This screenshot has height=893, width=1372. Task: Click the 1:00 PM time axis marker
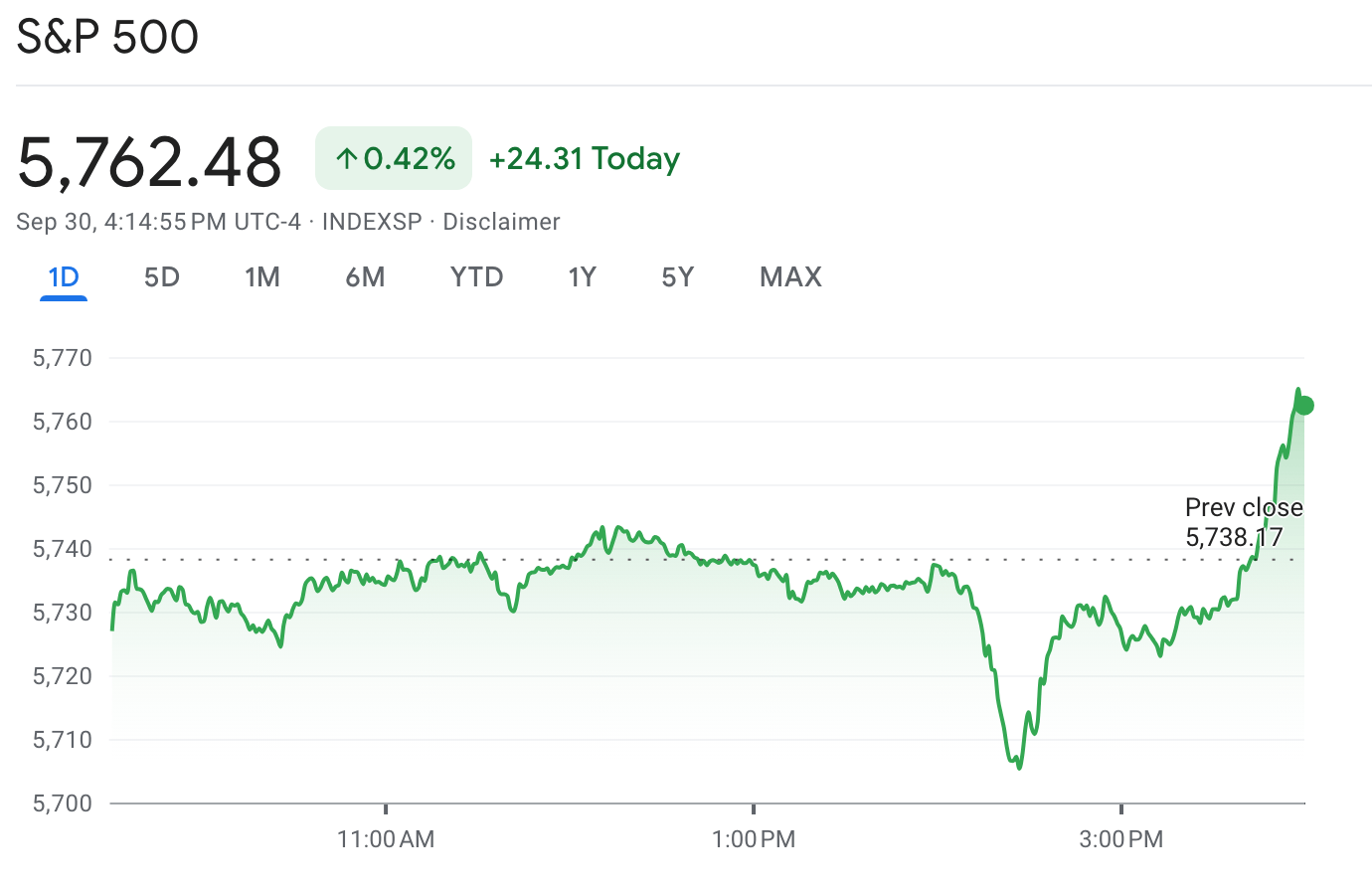pos(754,838)
